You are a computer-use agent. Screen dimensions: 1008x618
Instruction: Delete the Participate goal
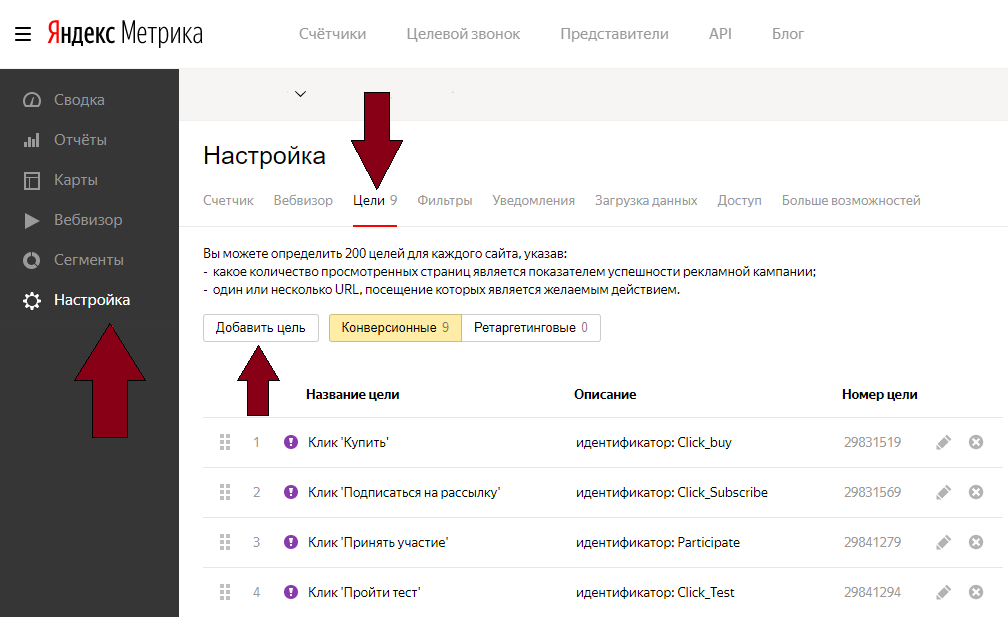pos(976,542)
